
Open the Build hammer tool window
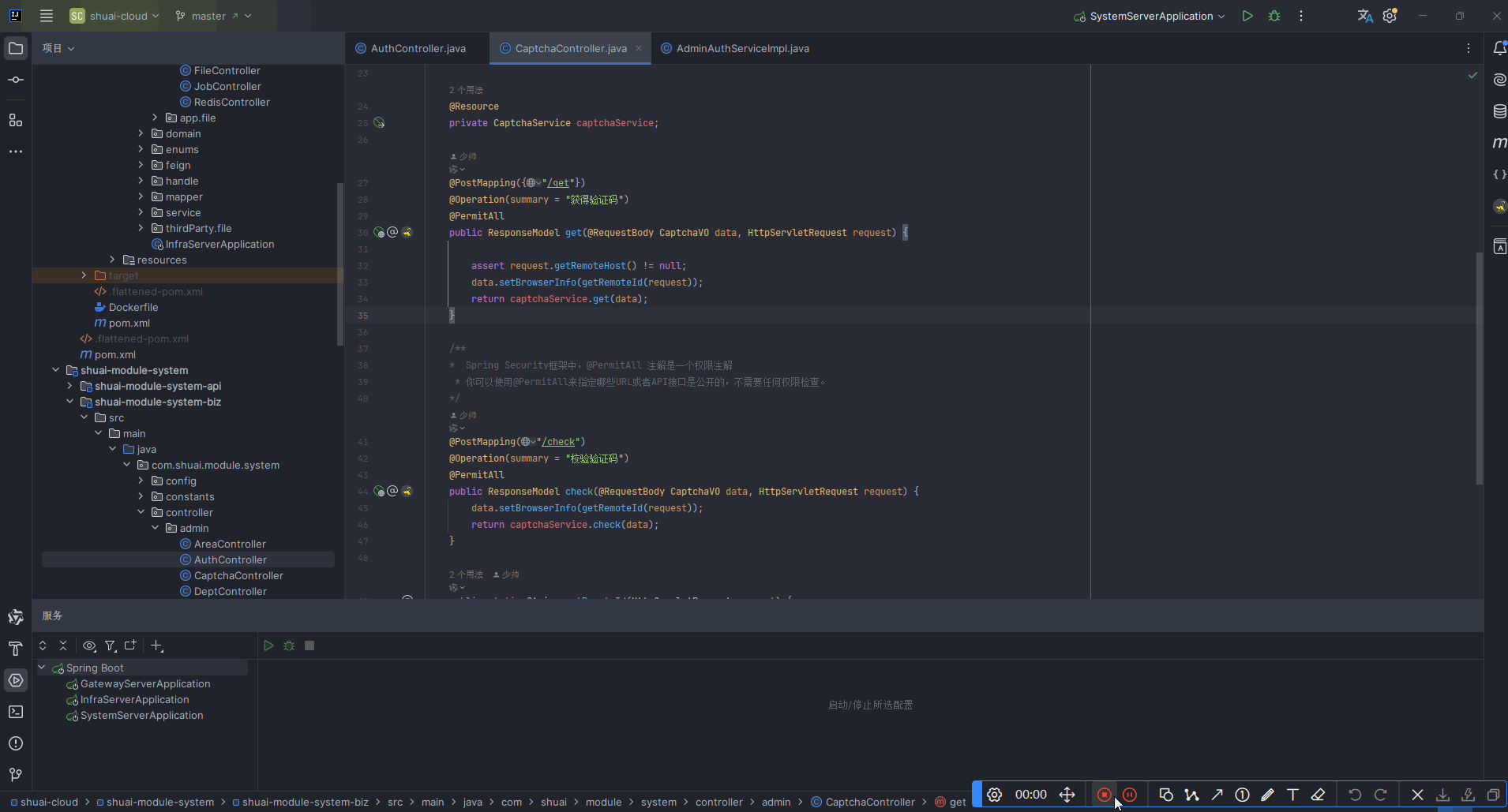[x=16, y=649]
